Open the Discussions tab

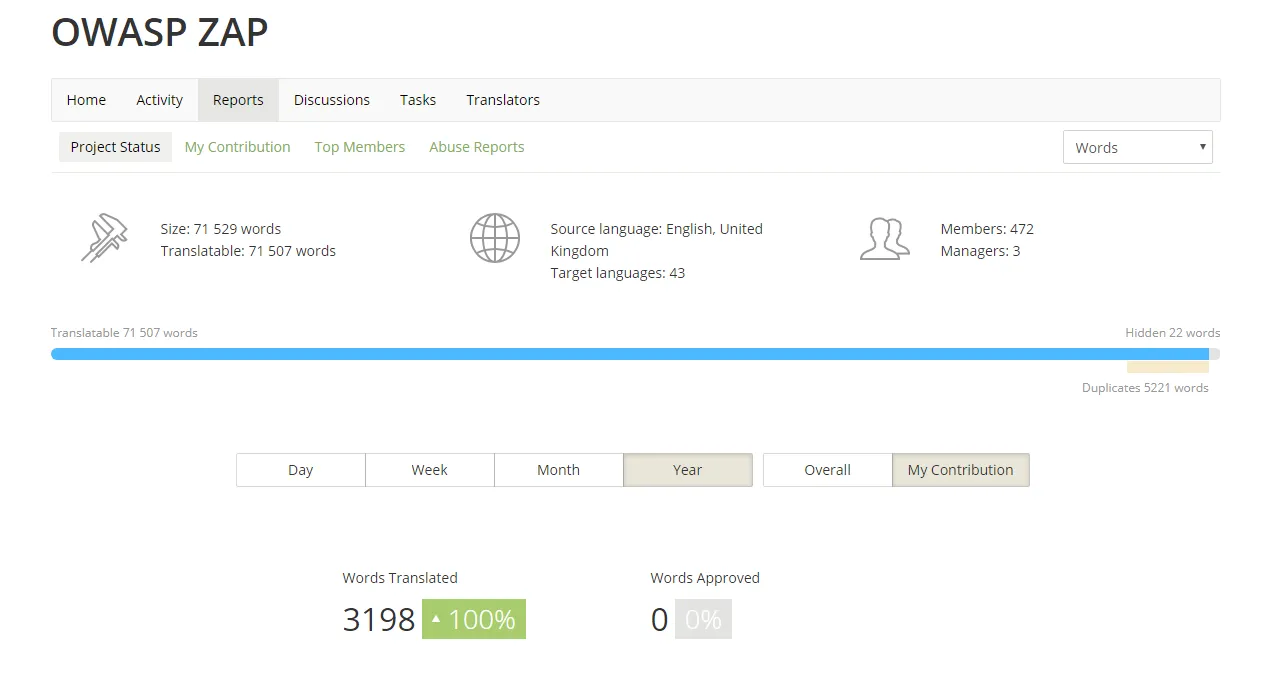[x=332, y=100]
